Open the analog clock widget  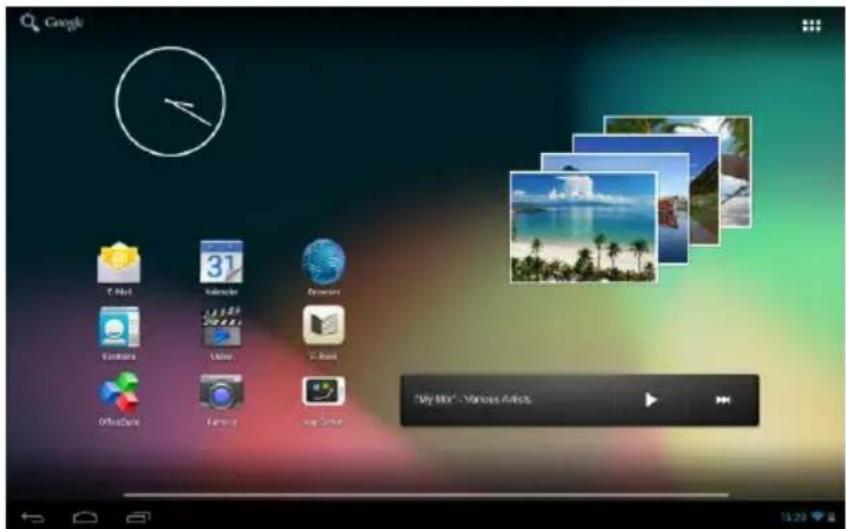(x=170, y=101)
